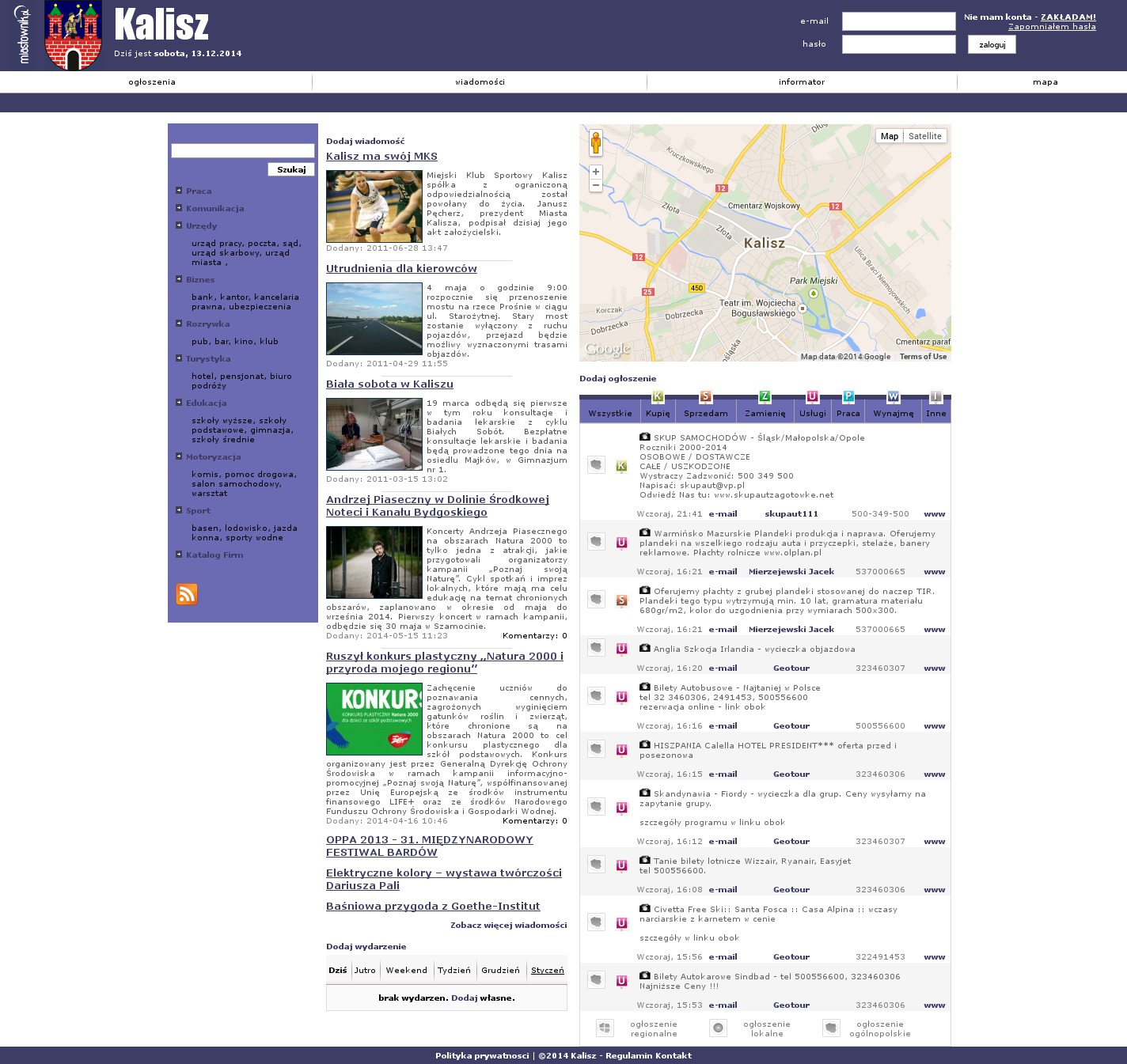This screenshot has width=1127, height=1064.
Task: Open the Sprzedam ads tab
Action: click(705, 413)
